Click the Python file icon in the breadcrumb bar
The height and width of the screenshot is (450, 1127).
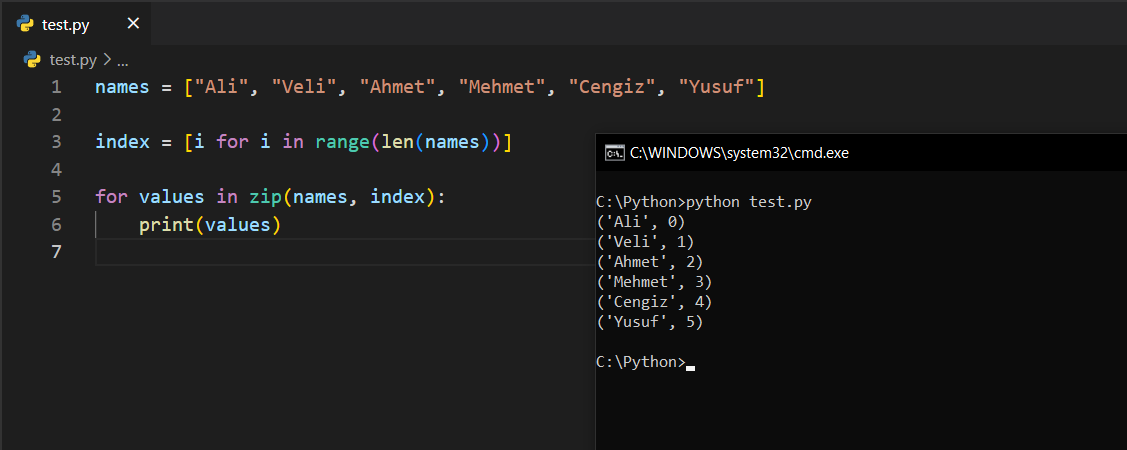point(33,60)
